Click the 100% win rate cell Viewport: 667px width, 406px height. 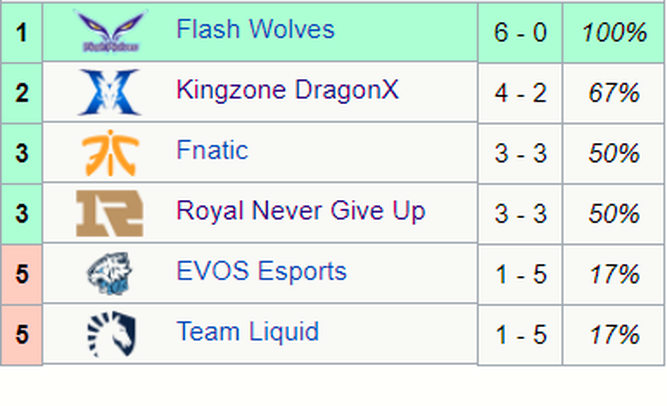pos(613,32)
